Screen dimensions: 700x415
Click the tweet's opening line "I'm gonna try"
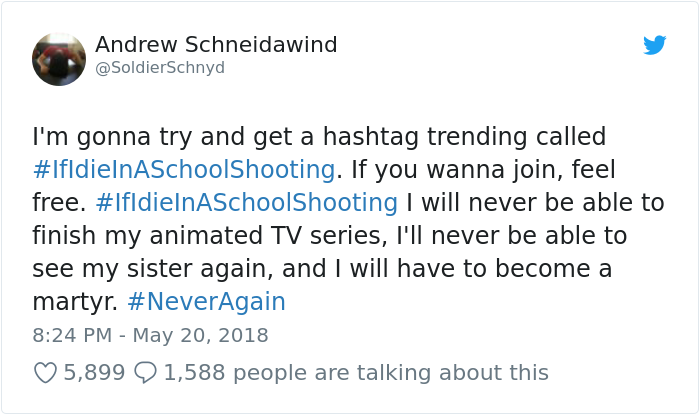[95, 135]
